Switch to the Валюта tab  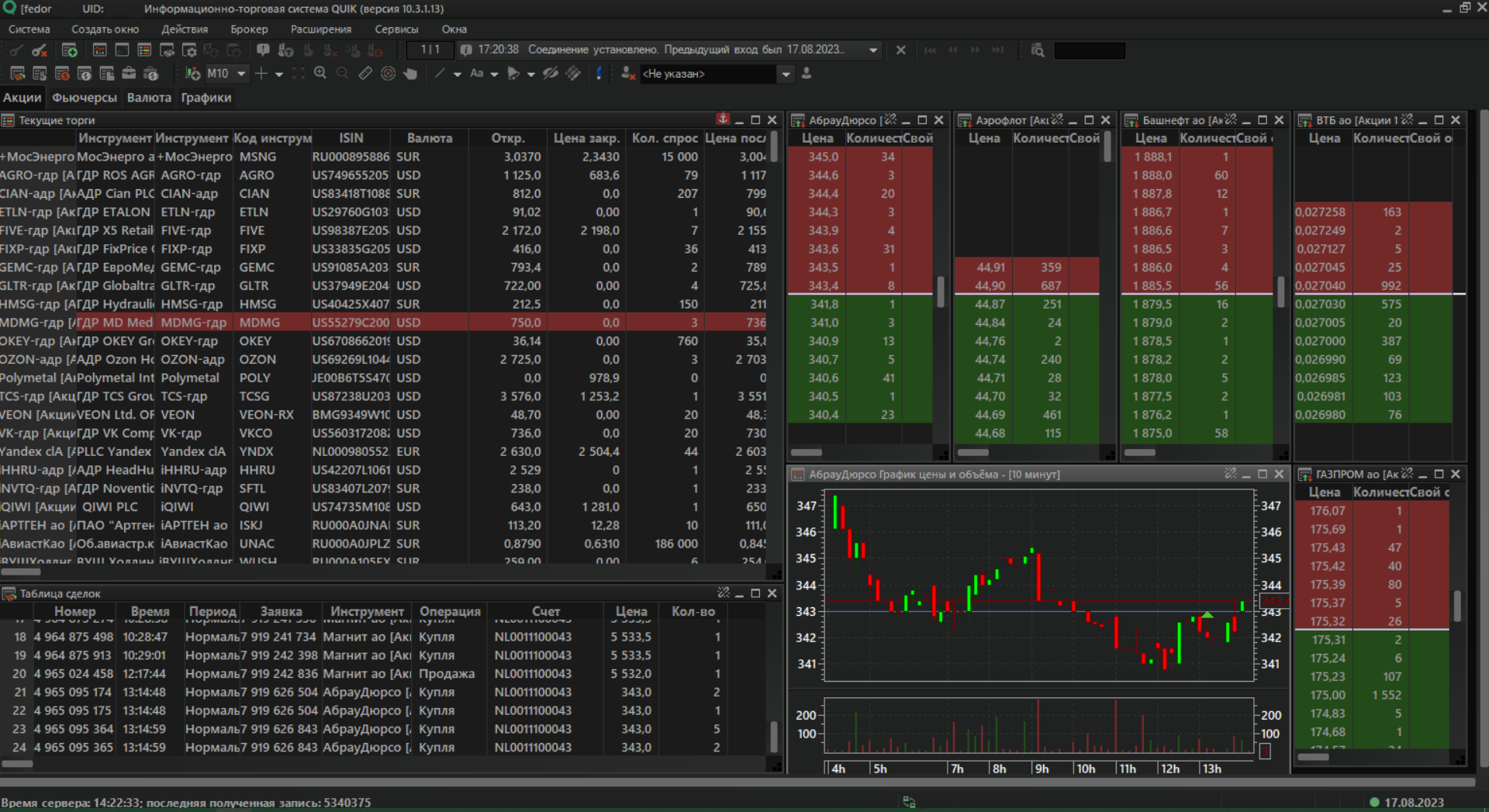point(149,98)
